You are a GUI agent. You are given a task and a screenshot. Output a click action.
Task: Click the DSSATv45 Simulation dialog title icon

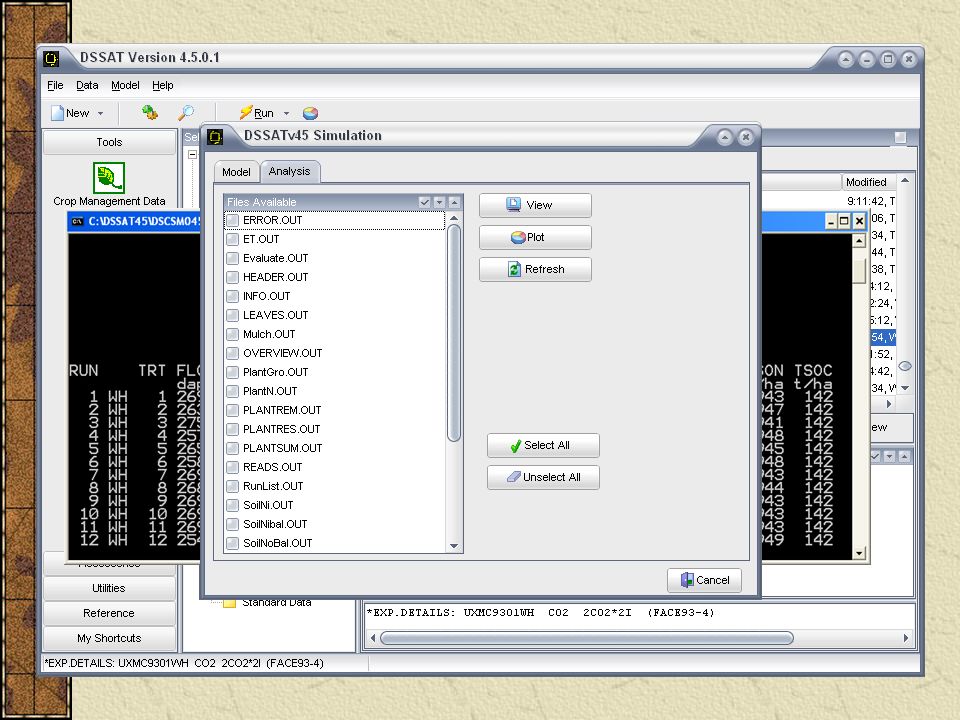pyautogui.click(x=215, y=137)
